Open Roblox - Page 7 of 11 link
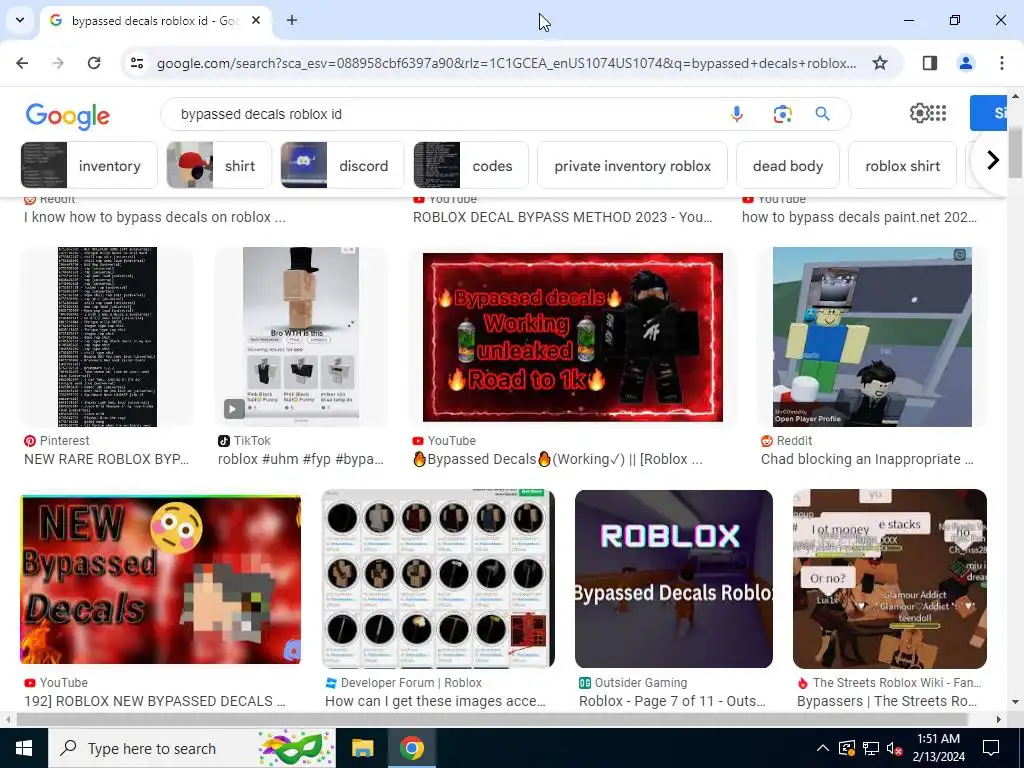This screenshot has width=1024, height=768. coord(672,701)
